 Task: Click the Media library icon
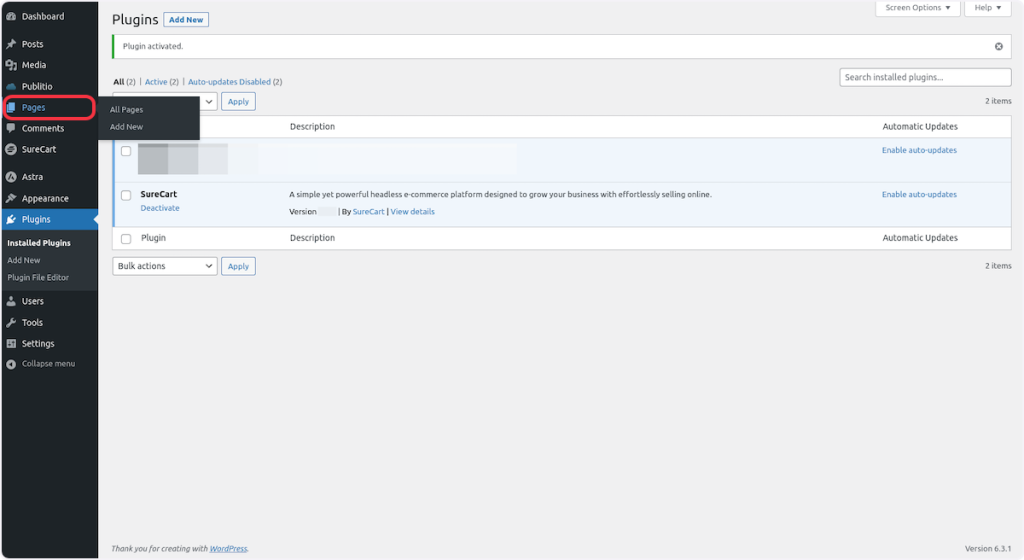click(11, 65)
